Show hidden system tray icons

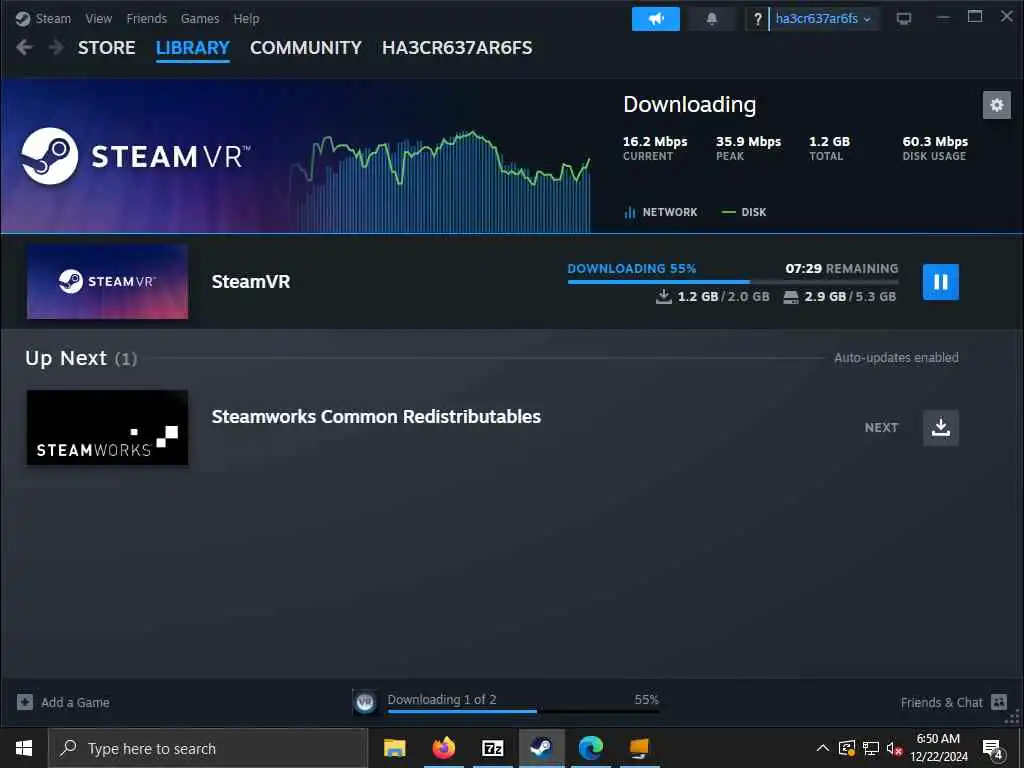click(x=823, y=748)
